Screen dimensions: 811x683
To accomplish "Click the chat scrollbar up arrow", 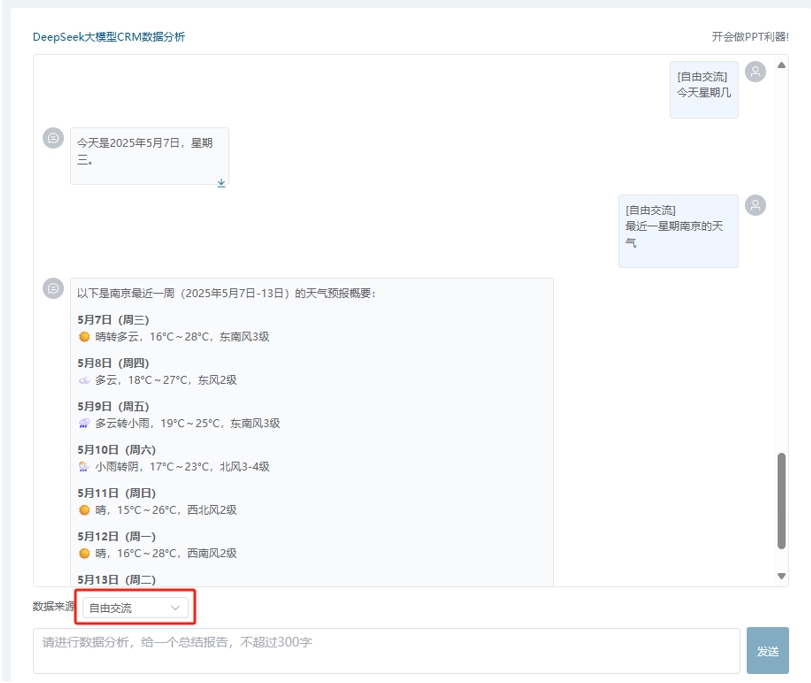I will click(x=782, y=65).
